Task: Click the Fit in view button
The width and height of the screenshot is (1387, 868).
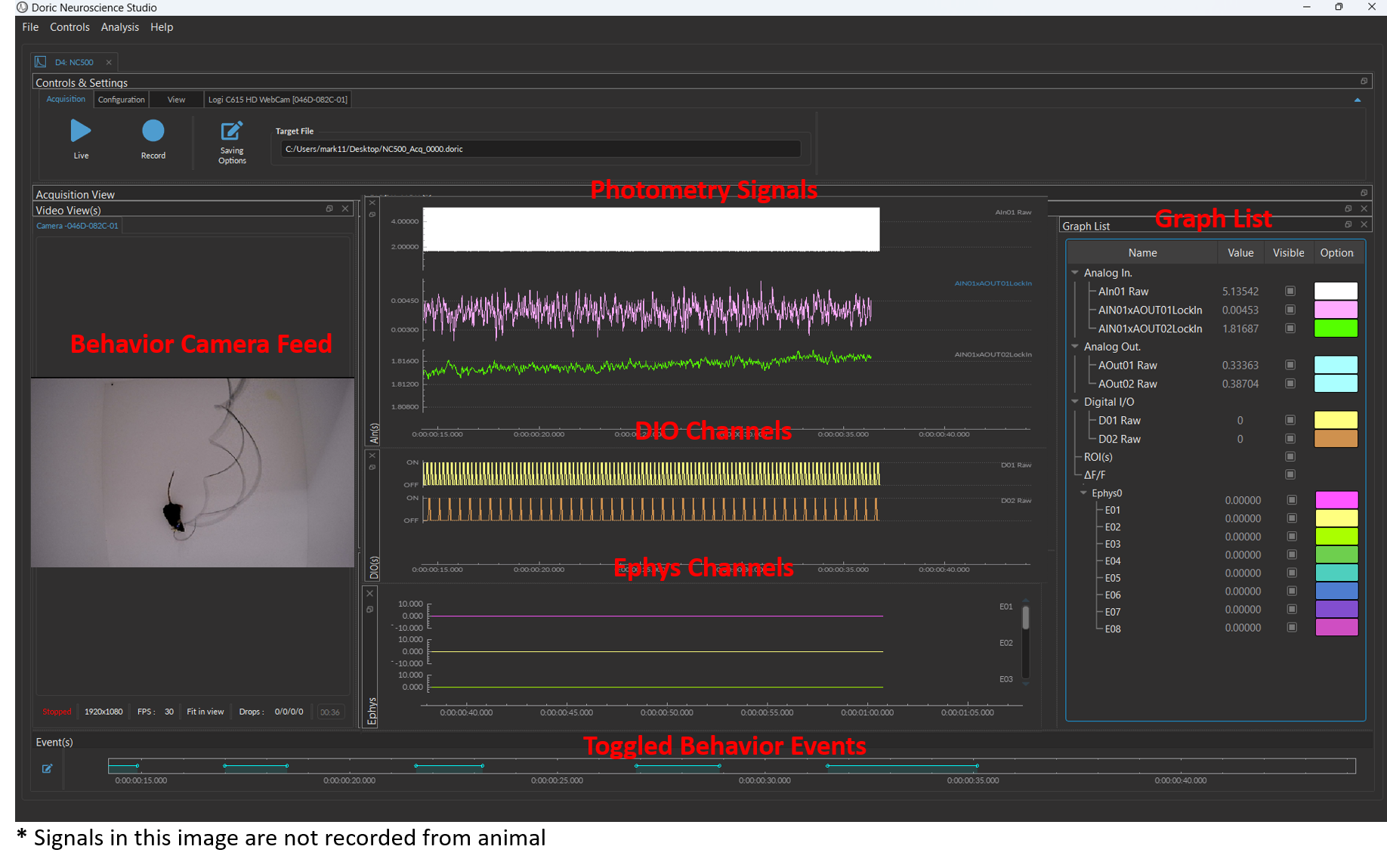Action: 205,711
